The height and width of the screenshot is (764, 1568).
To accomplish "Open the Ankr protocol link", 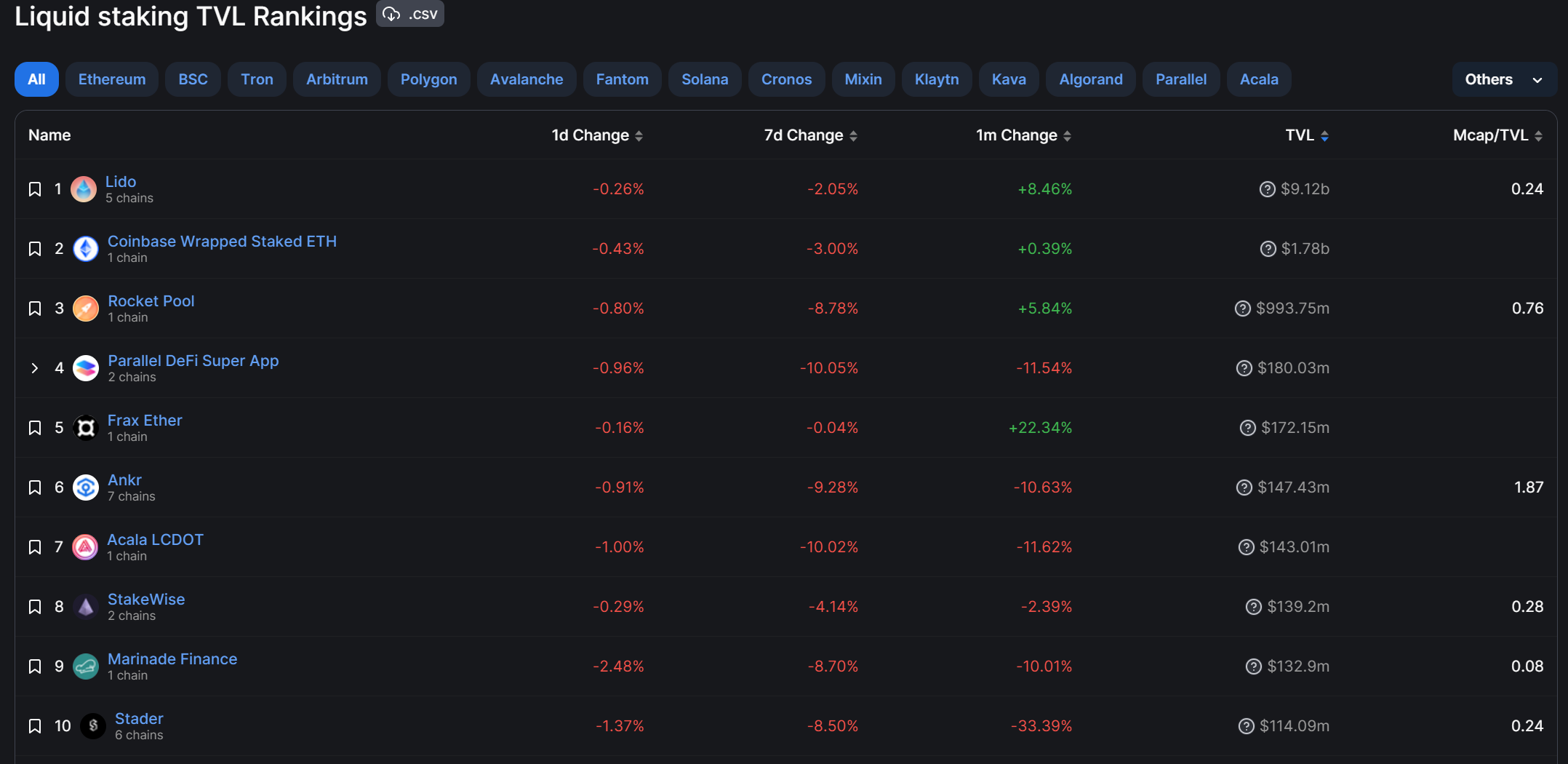I will tap(124, 480).
